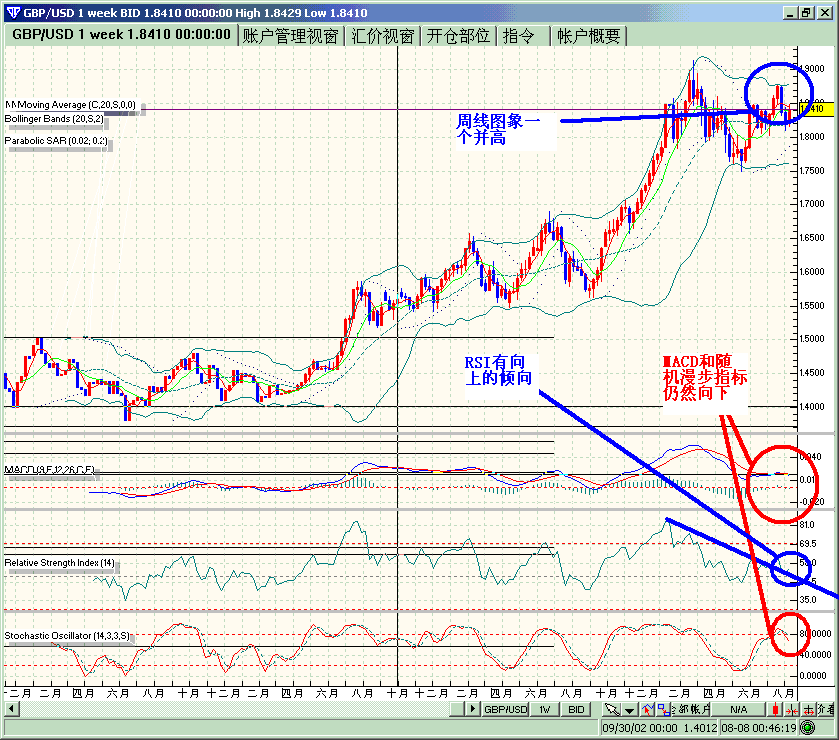Click the 08-08 00:46:19 clock field
839x740 pixels.
coord(759,728)
